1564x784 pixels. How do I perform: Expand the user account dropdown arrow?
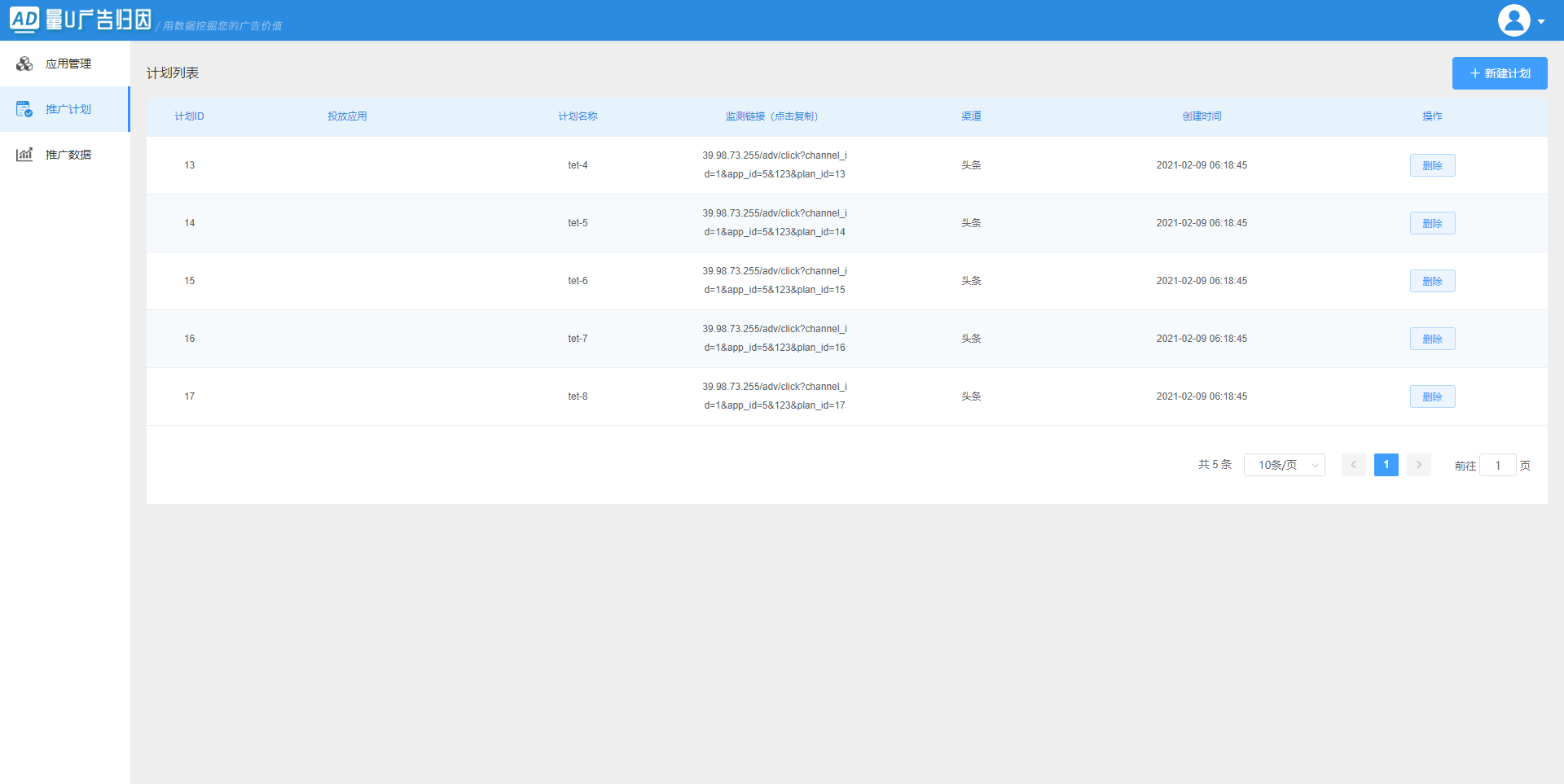1541,22
